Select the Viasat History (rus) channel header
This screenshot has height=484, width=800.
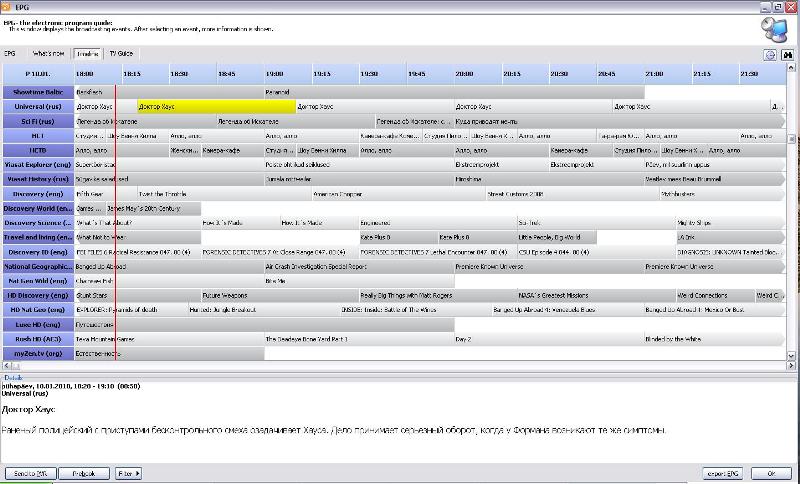[38, 179]
